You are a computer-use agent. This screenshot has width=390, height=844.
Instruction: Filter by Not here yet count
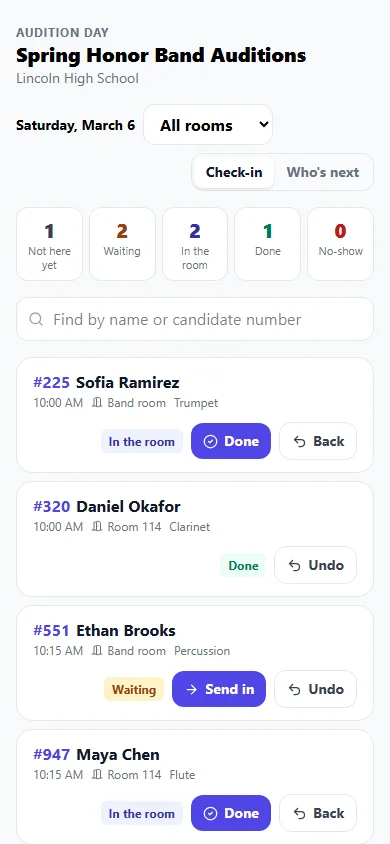point(49,244)
